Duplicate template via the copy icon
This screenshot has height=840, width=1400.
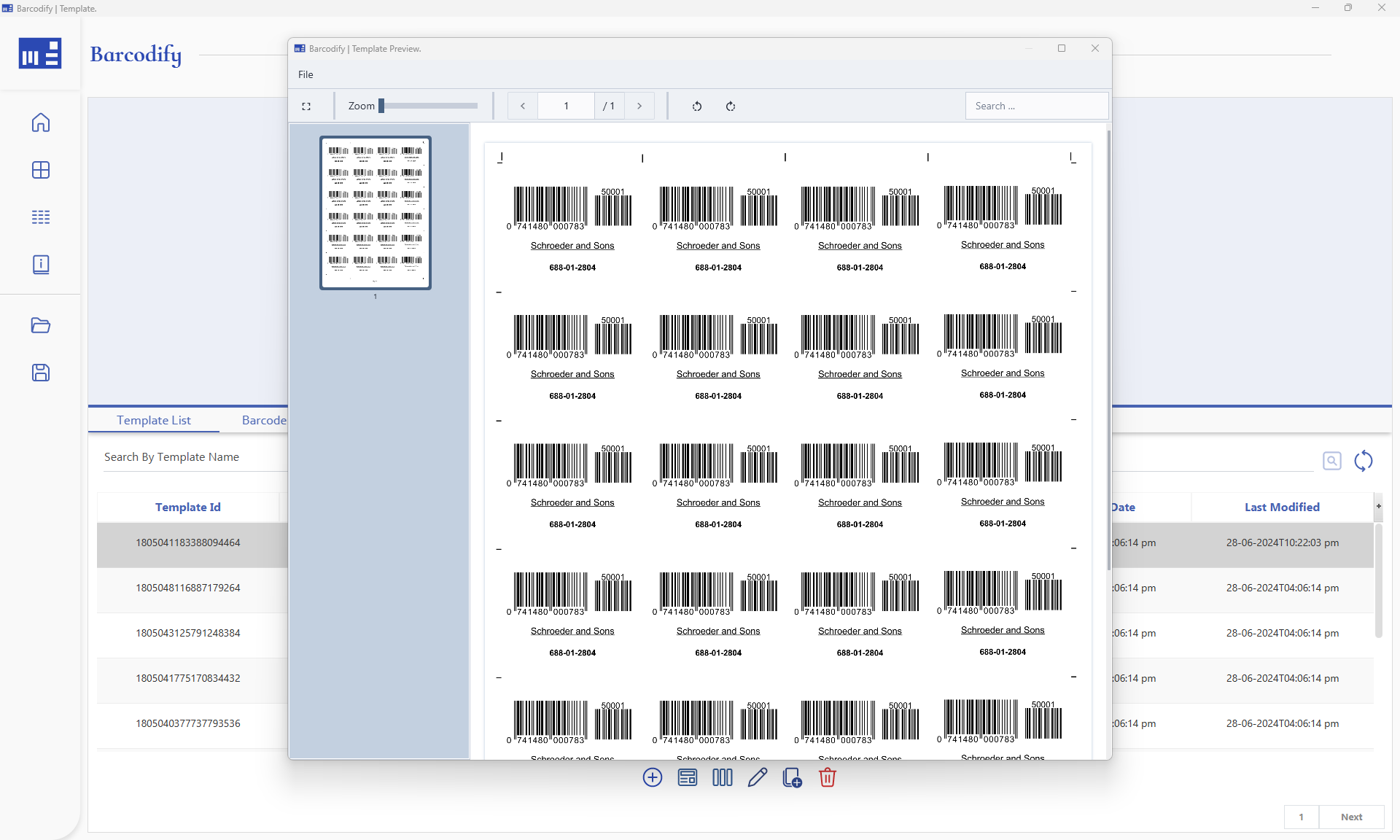coord(791,777)
